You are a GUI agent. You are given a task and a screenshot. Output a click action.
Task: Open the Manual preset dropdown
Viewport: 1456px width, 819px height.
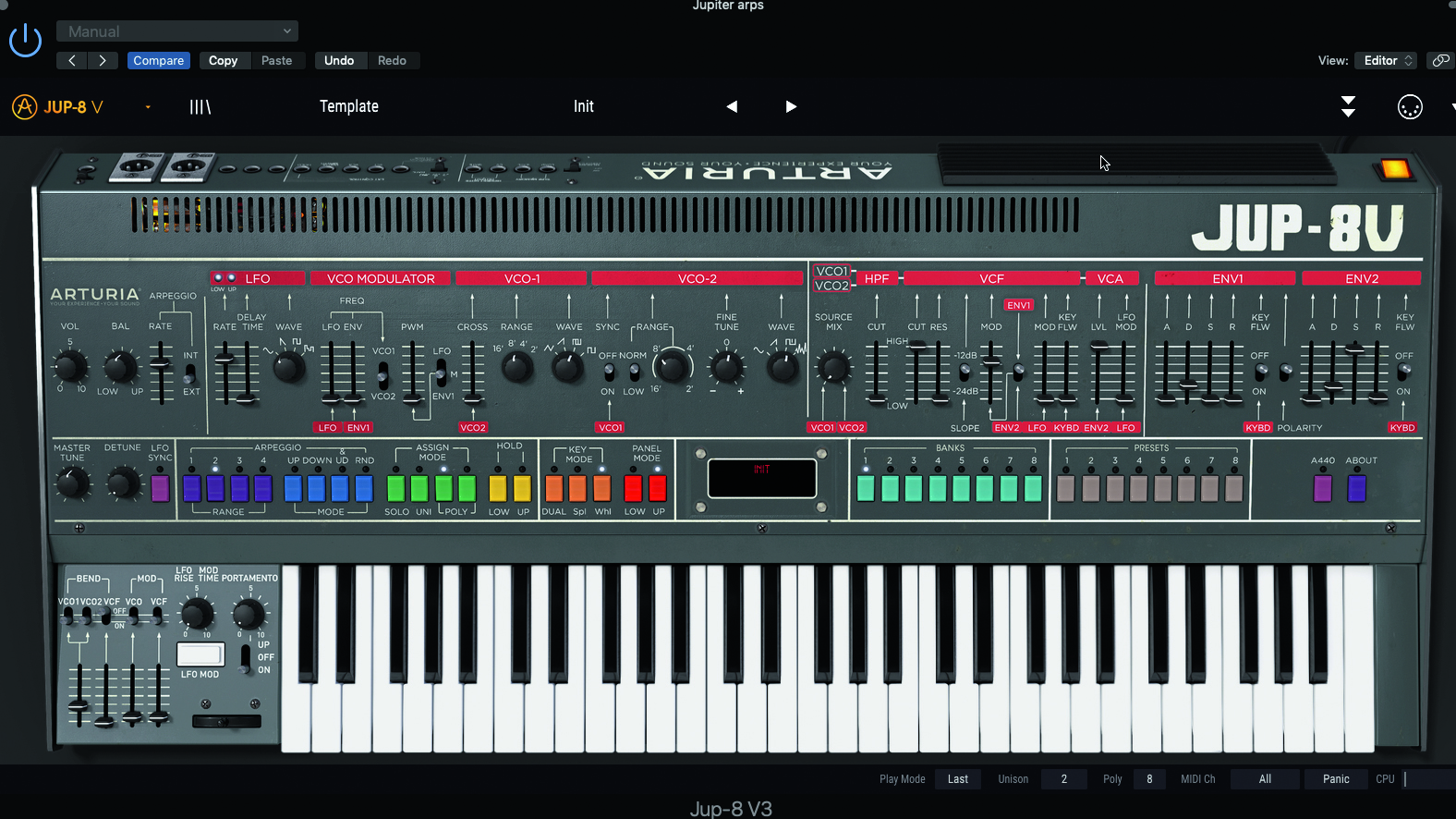pyautogui.click(x=177, y=31)
